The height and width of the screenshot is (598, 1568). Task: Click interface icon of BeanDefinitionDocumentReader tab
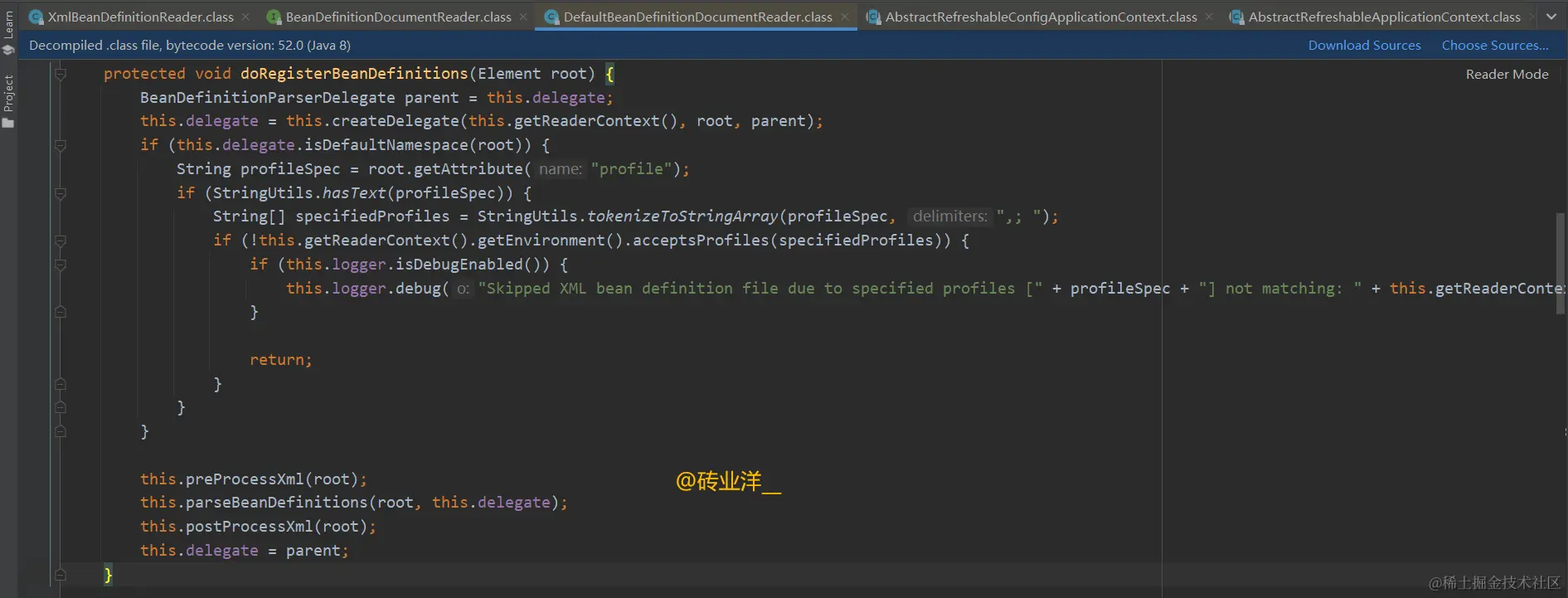274,17
